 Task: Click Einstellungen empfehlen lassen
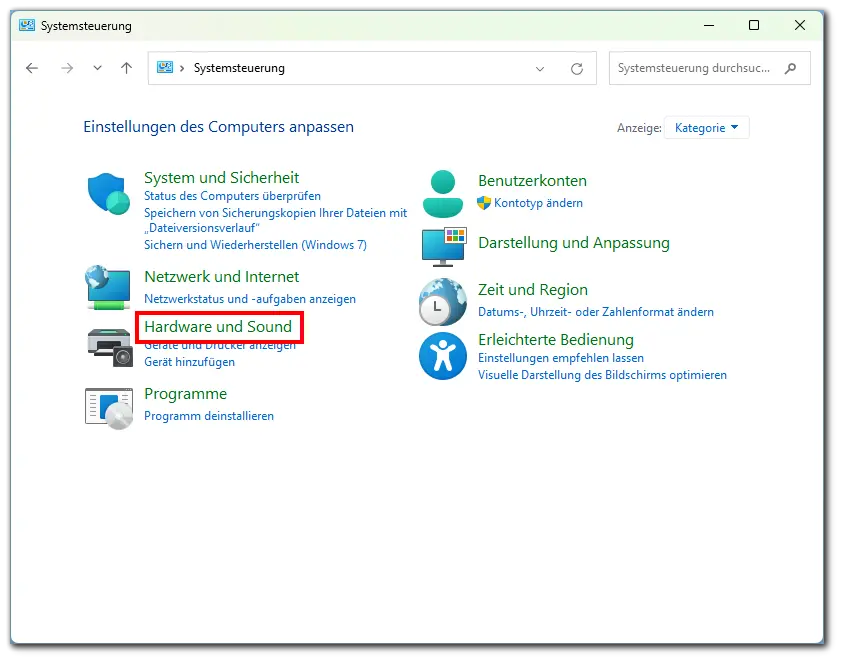(x=561, y=358)
